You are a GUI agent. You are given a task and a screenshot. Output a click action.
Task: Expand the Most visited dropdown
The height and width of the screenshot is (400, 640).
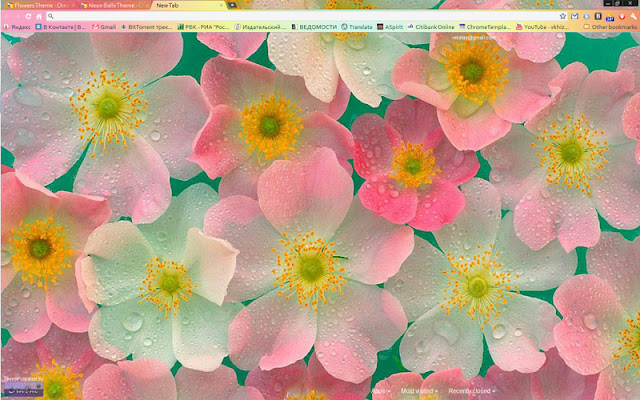pos(419,391)
